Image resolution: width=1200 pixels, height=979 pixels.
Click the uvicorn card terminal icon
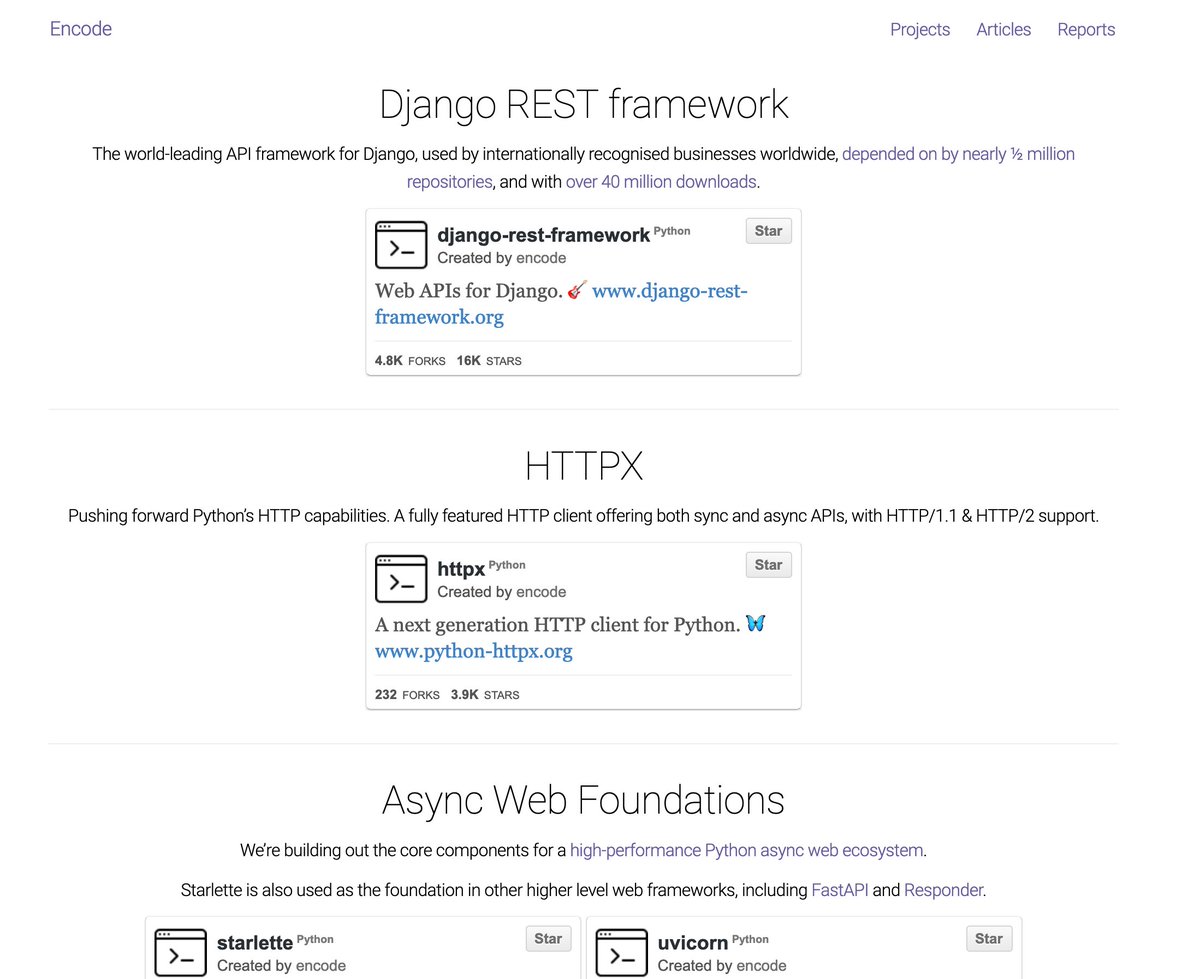click(621, 953)
